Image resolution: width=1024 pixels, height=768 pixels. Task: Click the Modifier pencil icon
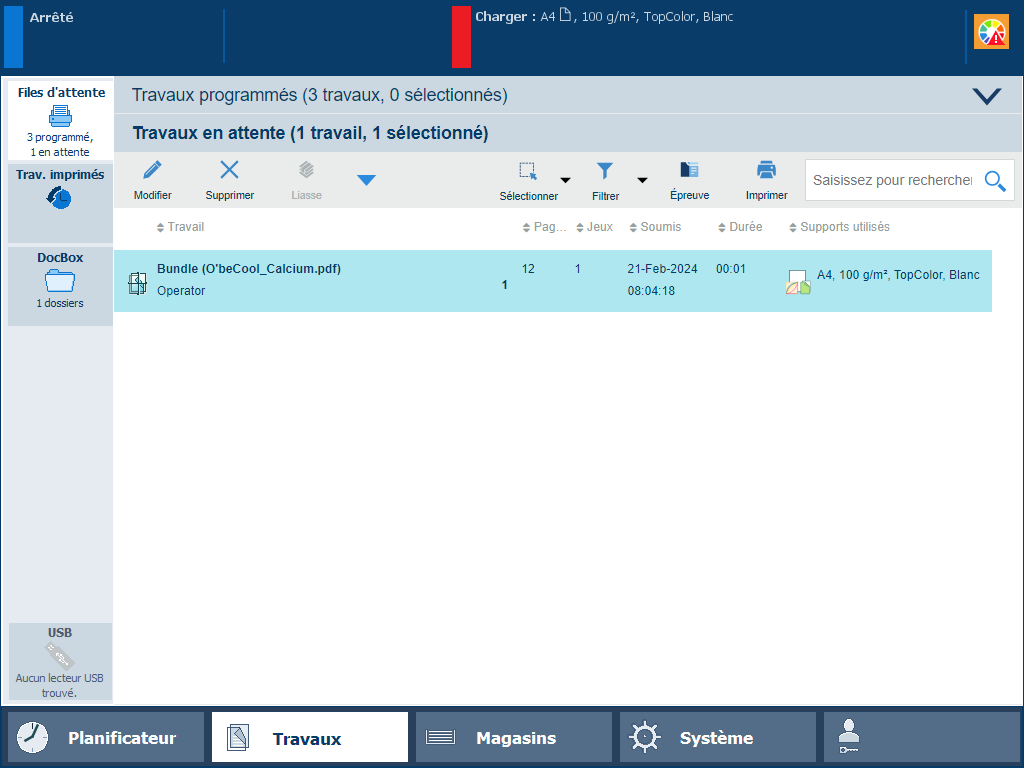coord(152,171)
